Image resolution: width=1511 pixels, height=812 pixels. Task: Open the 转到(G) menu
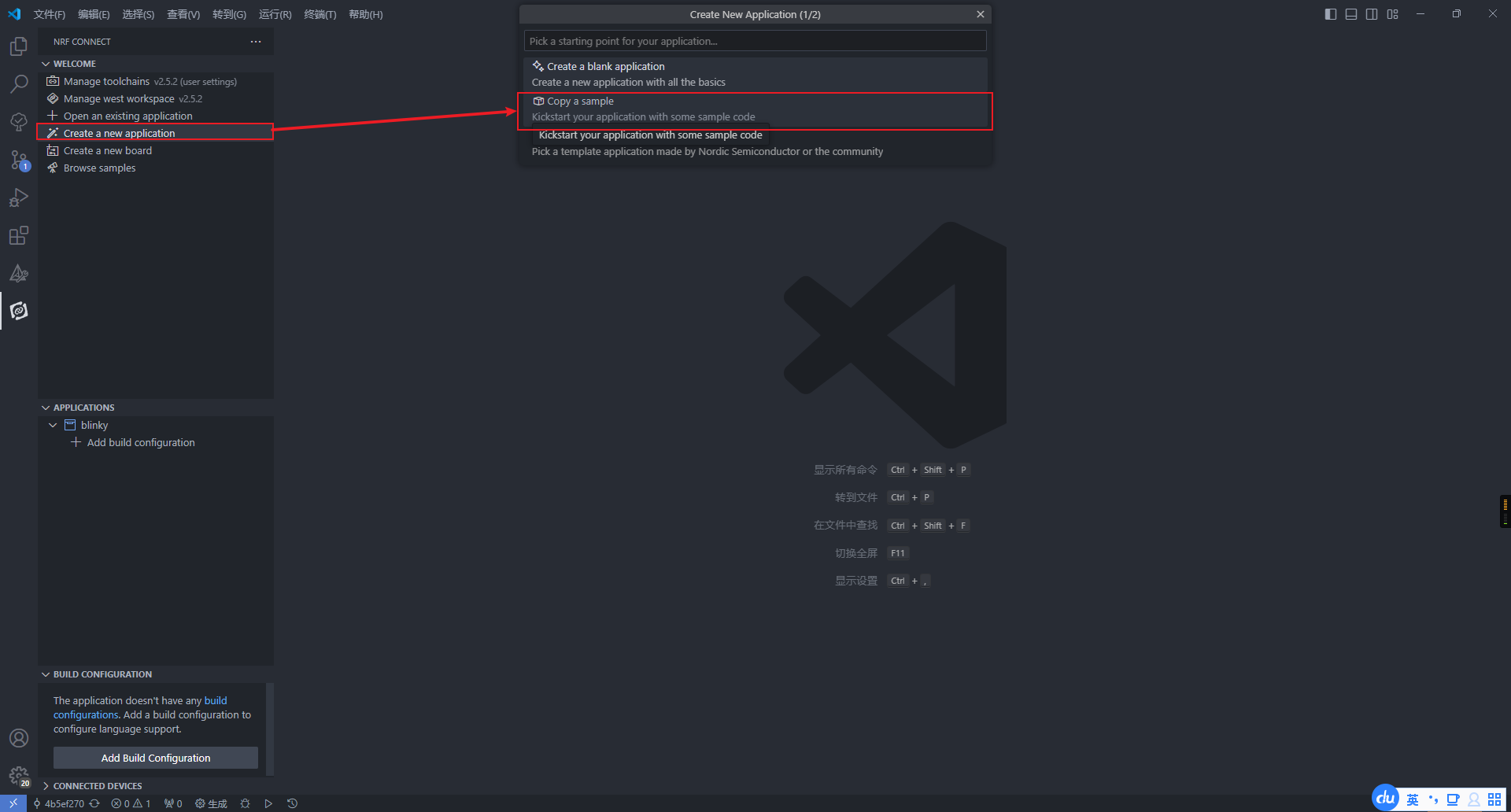pos(229,14)
